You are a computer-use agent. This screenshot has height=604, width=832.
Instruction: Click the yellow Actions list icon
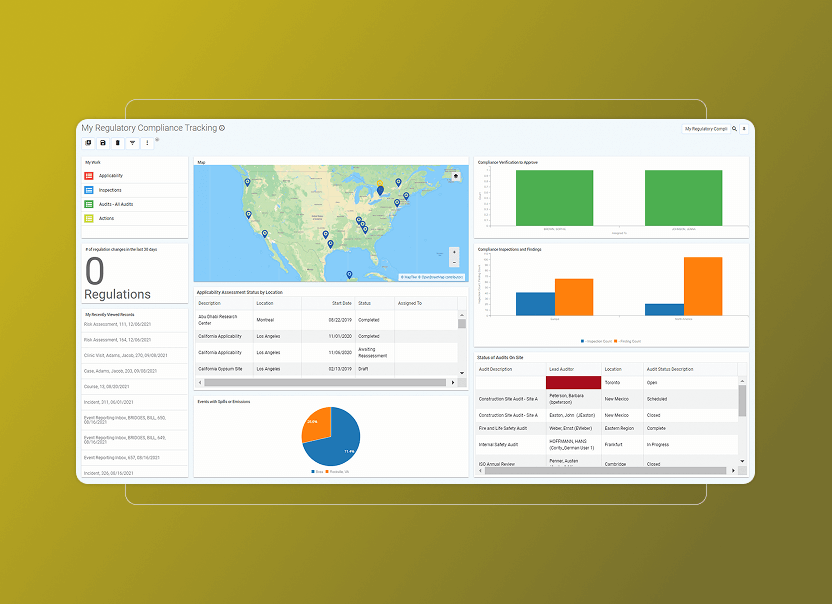[89, 217]
